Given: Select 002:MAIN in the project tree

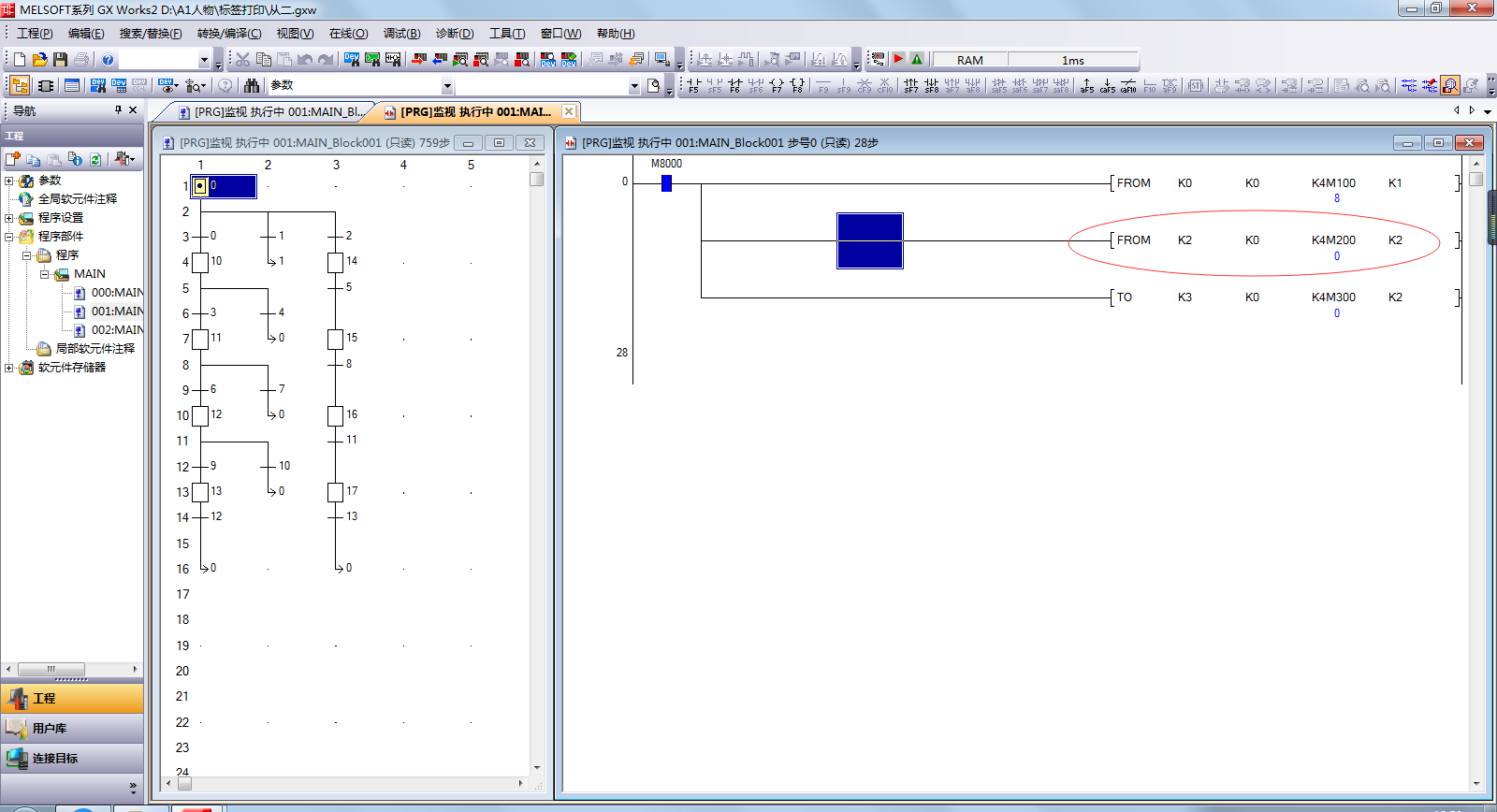Looking at the screenshot, I should pos(117,330).
